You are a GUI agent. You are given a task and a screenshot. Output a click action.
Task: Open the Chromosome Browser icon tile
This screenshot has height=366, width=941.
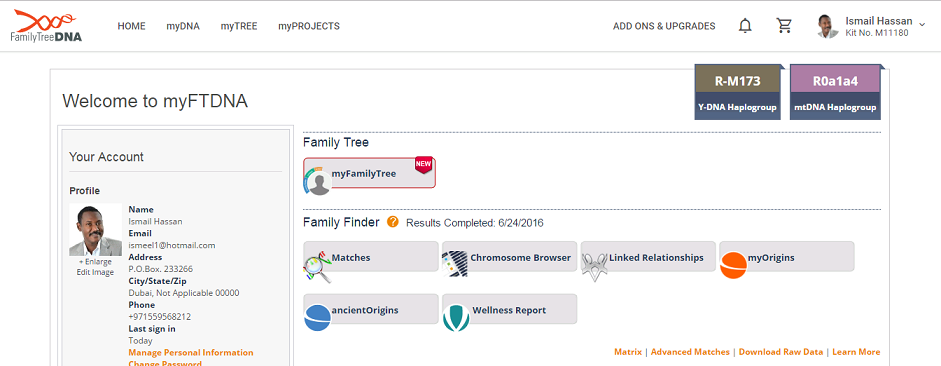[510, 257]
